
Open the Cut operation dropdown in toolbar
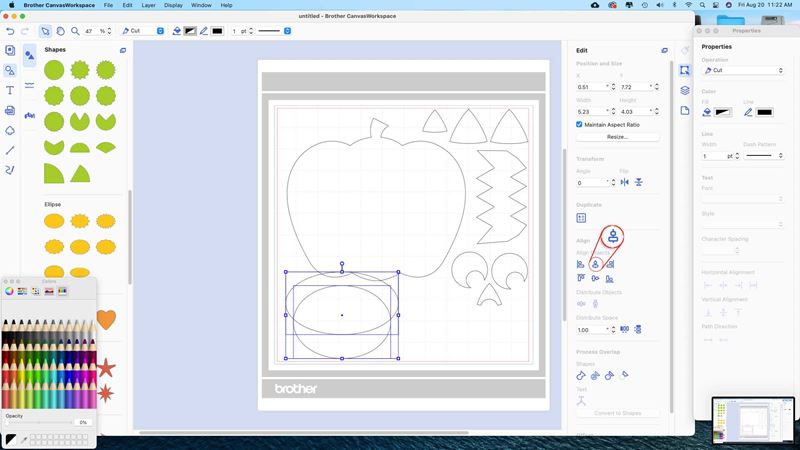[142, 31]
